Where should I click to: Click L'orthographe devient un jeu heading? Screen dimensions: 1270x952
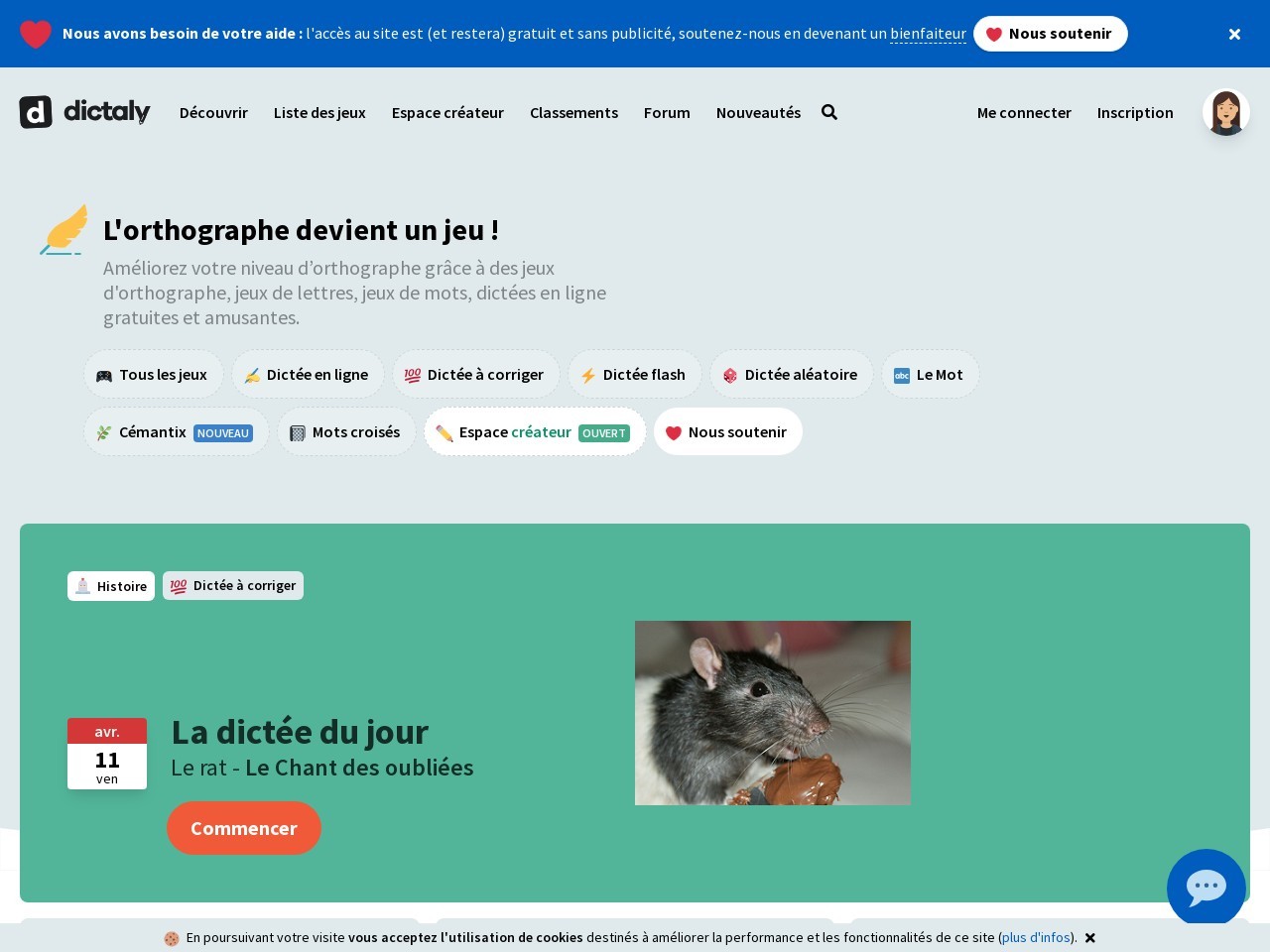pos(301,229)
